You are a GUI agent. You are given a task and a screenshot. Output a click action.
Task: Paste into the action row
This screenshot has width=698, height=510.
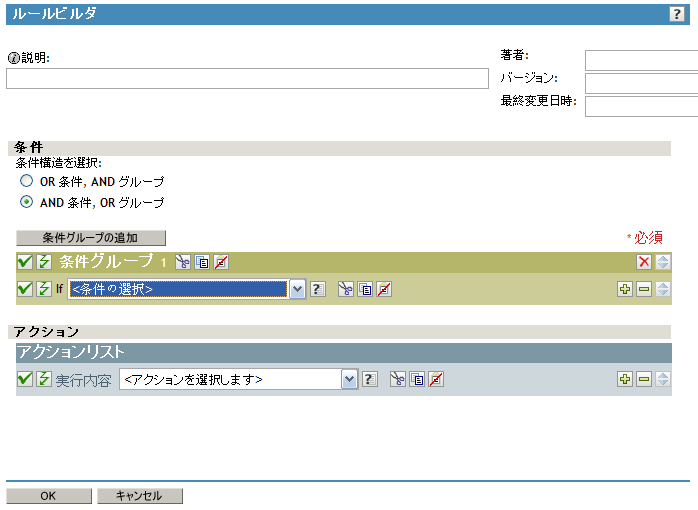coord(436,379)
